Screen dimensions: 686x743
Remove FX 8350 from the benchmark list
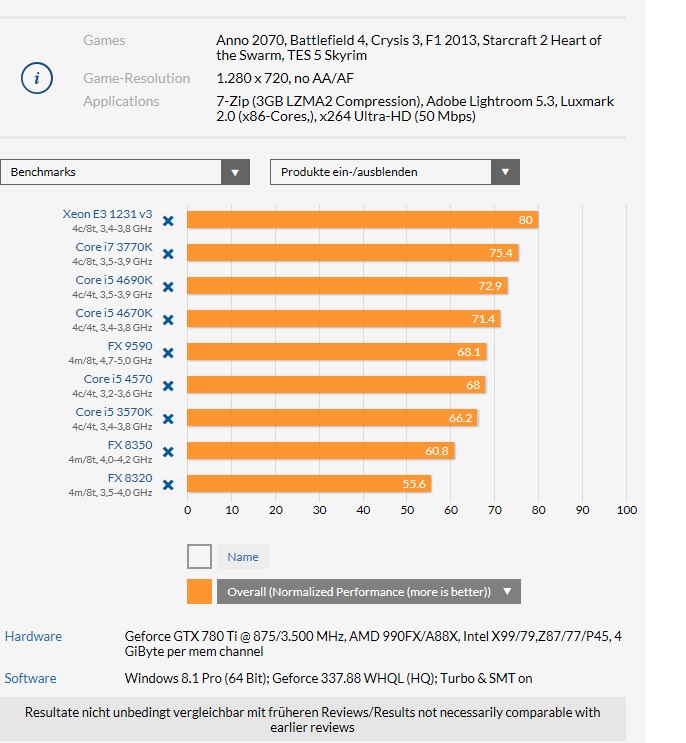(x=168, y=452)
